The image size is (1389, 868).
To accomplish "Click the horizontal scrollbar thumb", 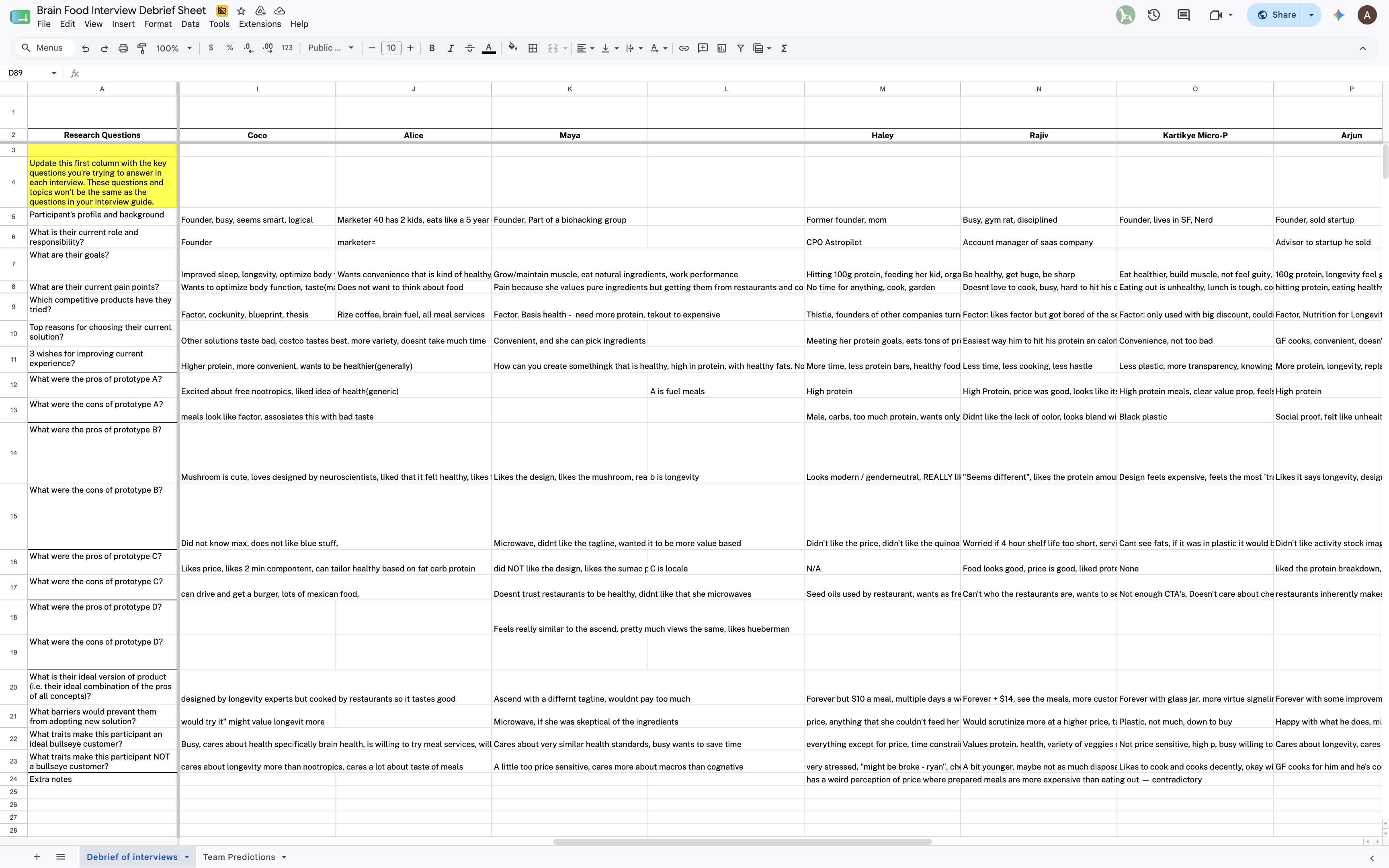I will point(742,842).
